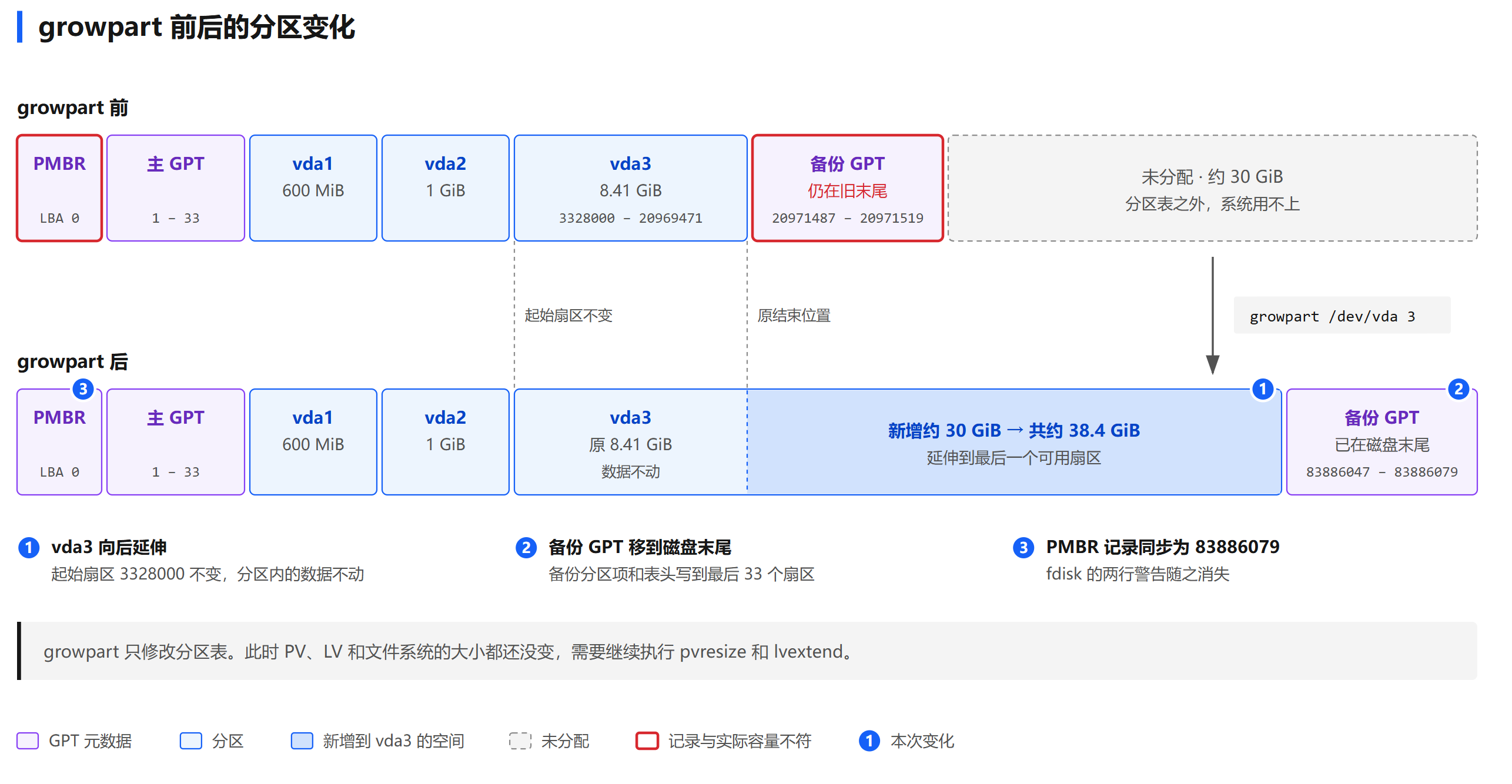Select the "growpart 前" section heading
Viewport: 1512px width, 784px height.
click(x=73, y=108)
